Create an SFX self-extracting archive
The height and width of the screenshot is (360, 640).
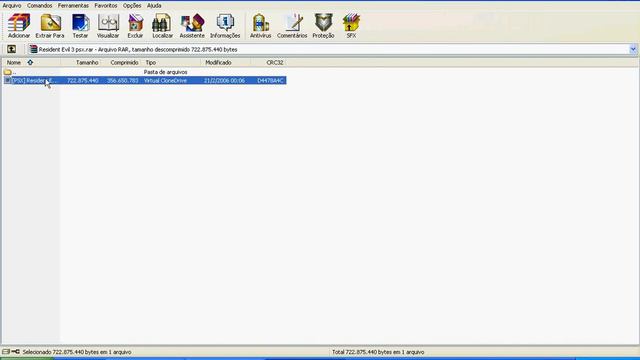[351, 26]
